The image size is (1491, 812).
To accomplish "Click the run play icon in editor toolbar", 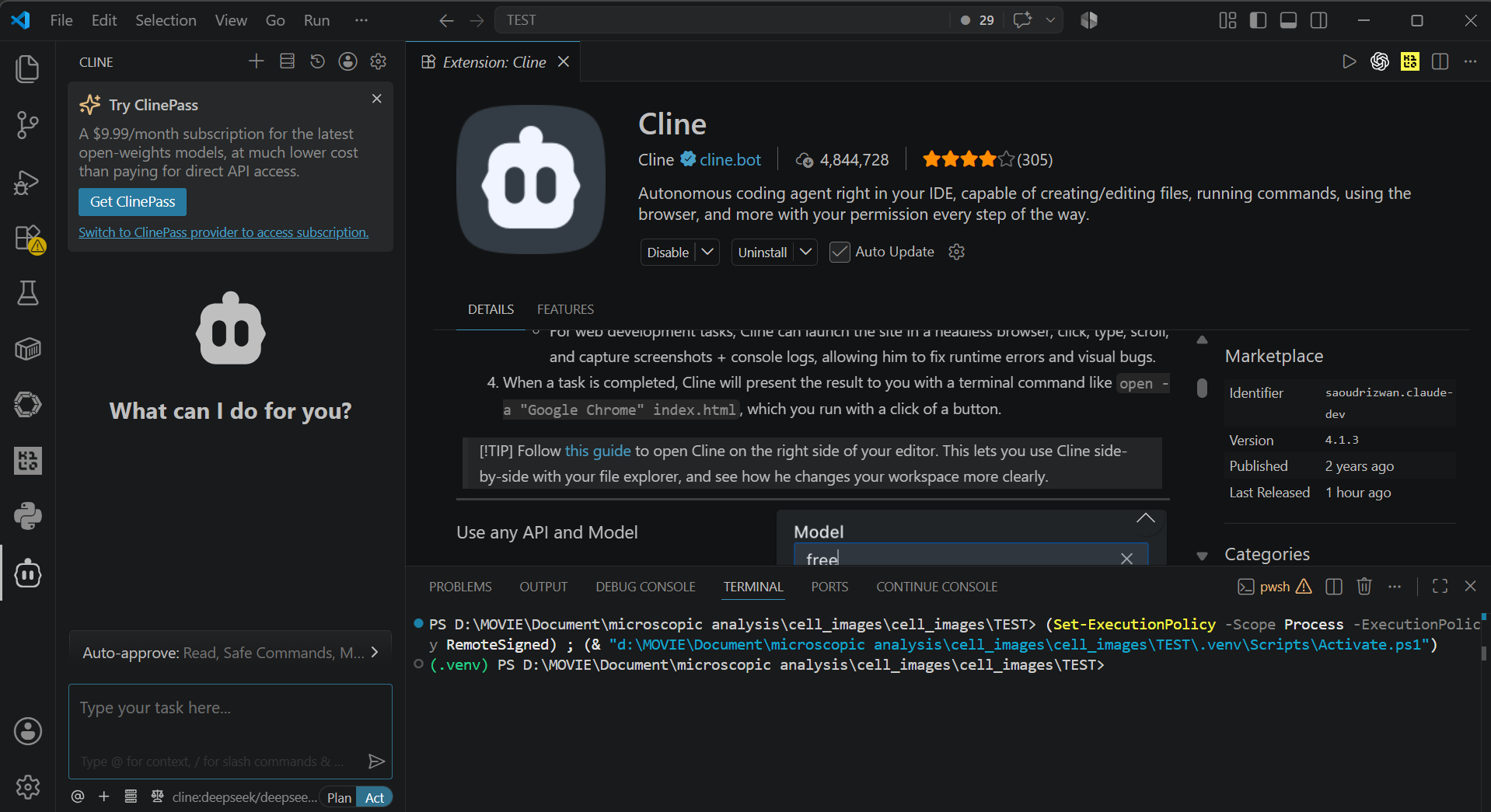I will (1349, 62).
